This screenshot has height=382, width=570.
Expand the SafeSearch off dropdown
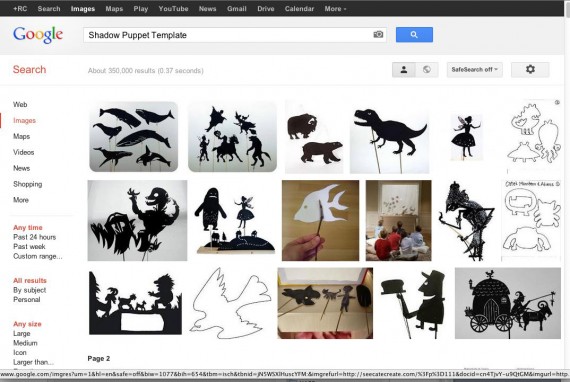(x=474, y=69)
